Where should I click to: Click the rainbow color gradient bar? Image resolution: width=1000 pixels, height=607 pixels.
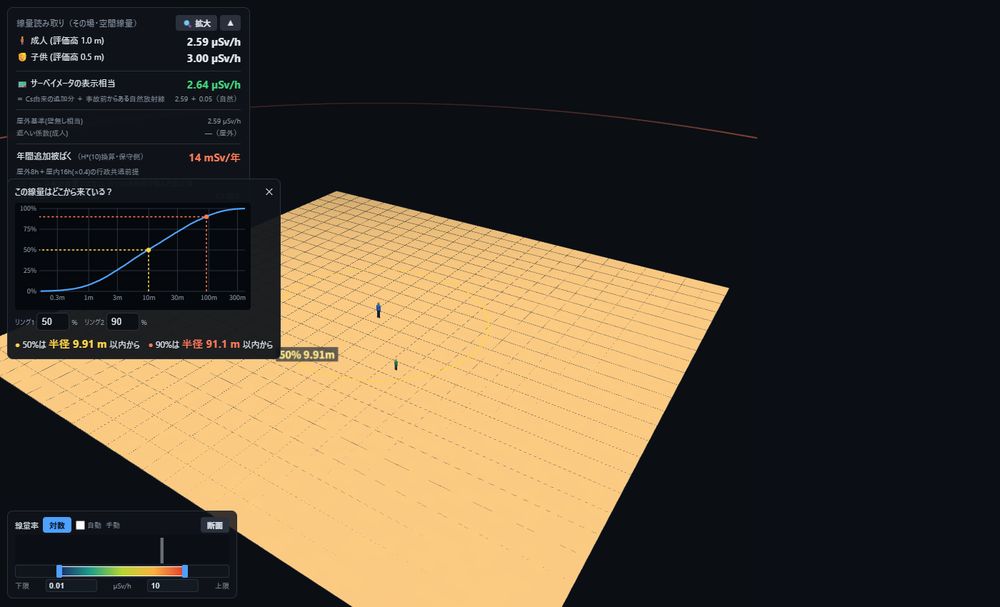click(x=122, y=571)
